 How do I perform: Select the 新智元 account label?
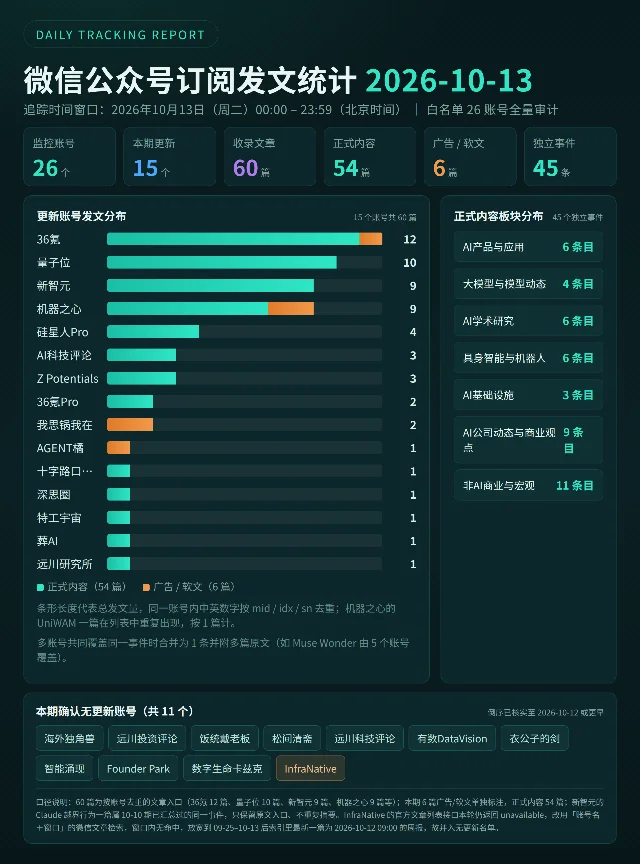tap(53, 286)
